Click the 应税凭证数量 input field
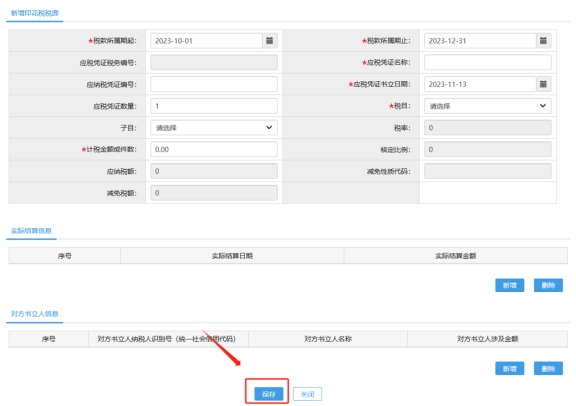The height and width of the screenshot is (406, 576). (x=214, y=106)
